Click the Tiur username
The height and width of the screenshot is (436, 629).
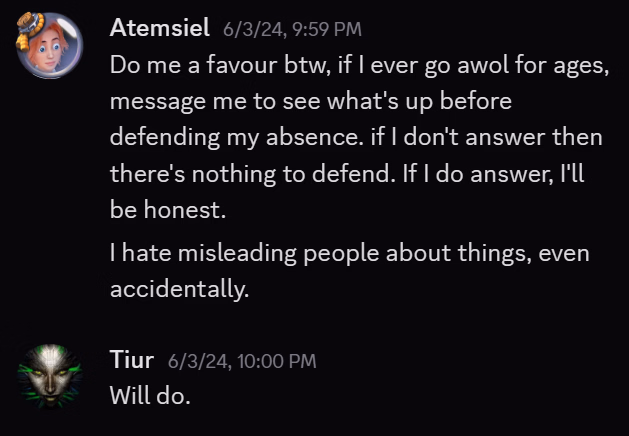tap(132, 360)
